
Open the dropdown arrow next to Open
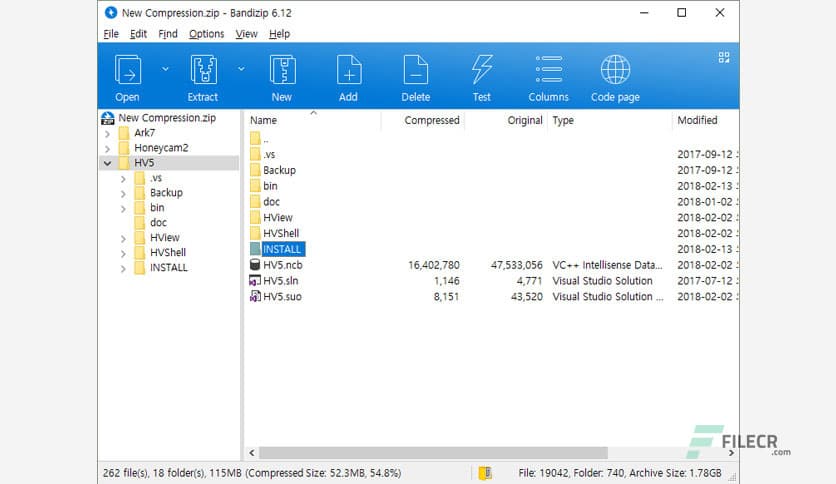[165, 69]
